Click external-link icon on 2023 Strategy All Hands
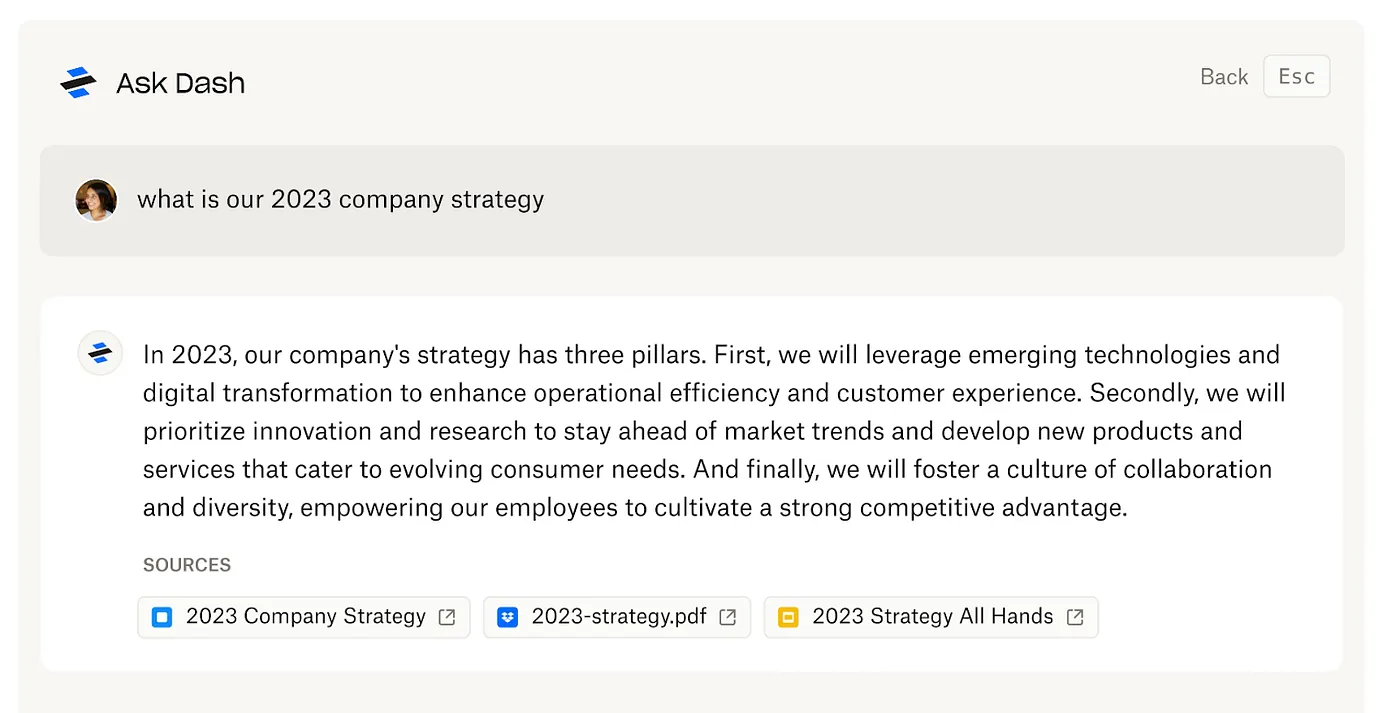This screenshot has width=1400, height=713. click(1075, 617)
